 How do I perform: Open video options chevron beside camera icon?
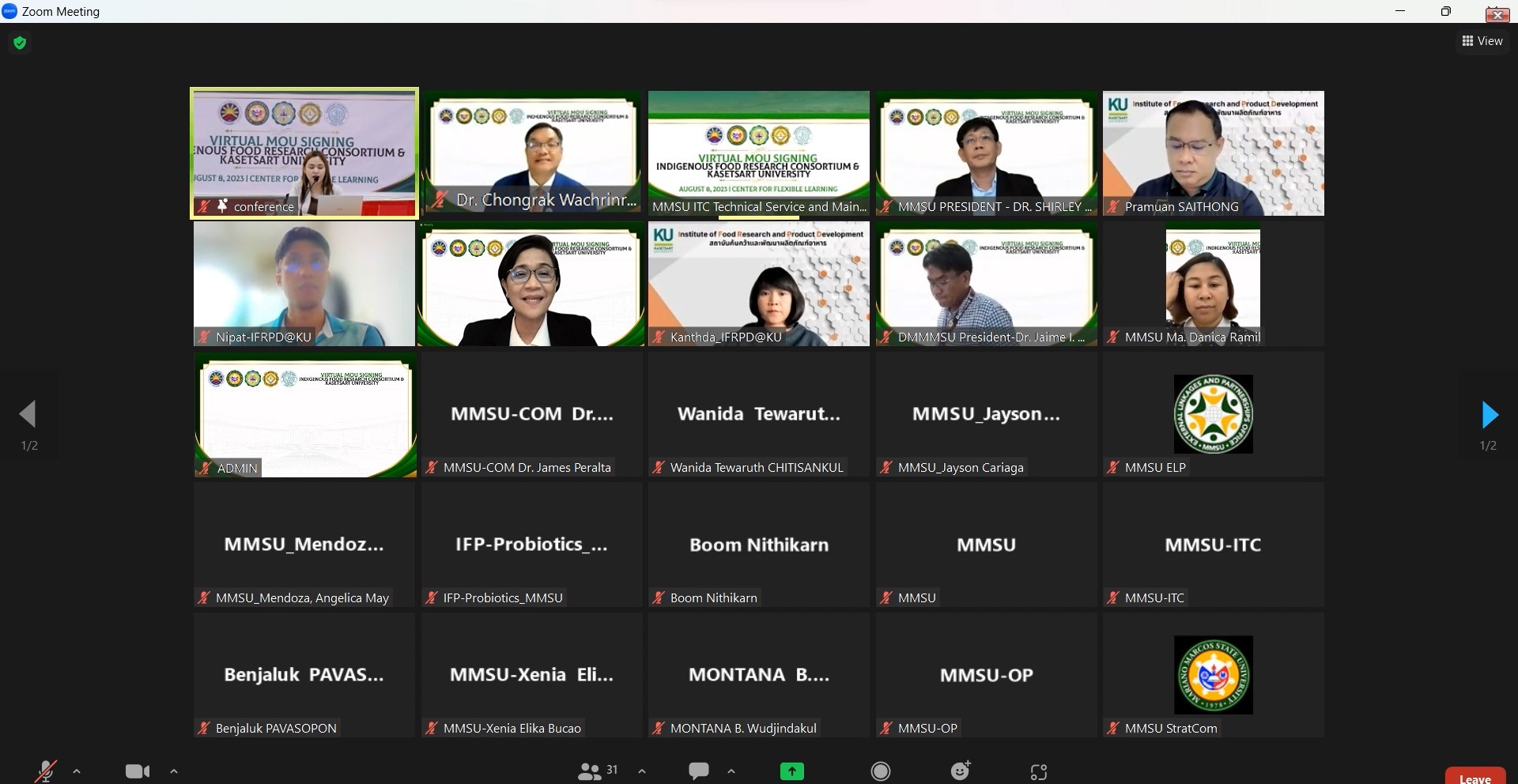click(173, 771)
